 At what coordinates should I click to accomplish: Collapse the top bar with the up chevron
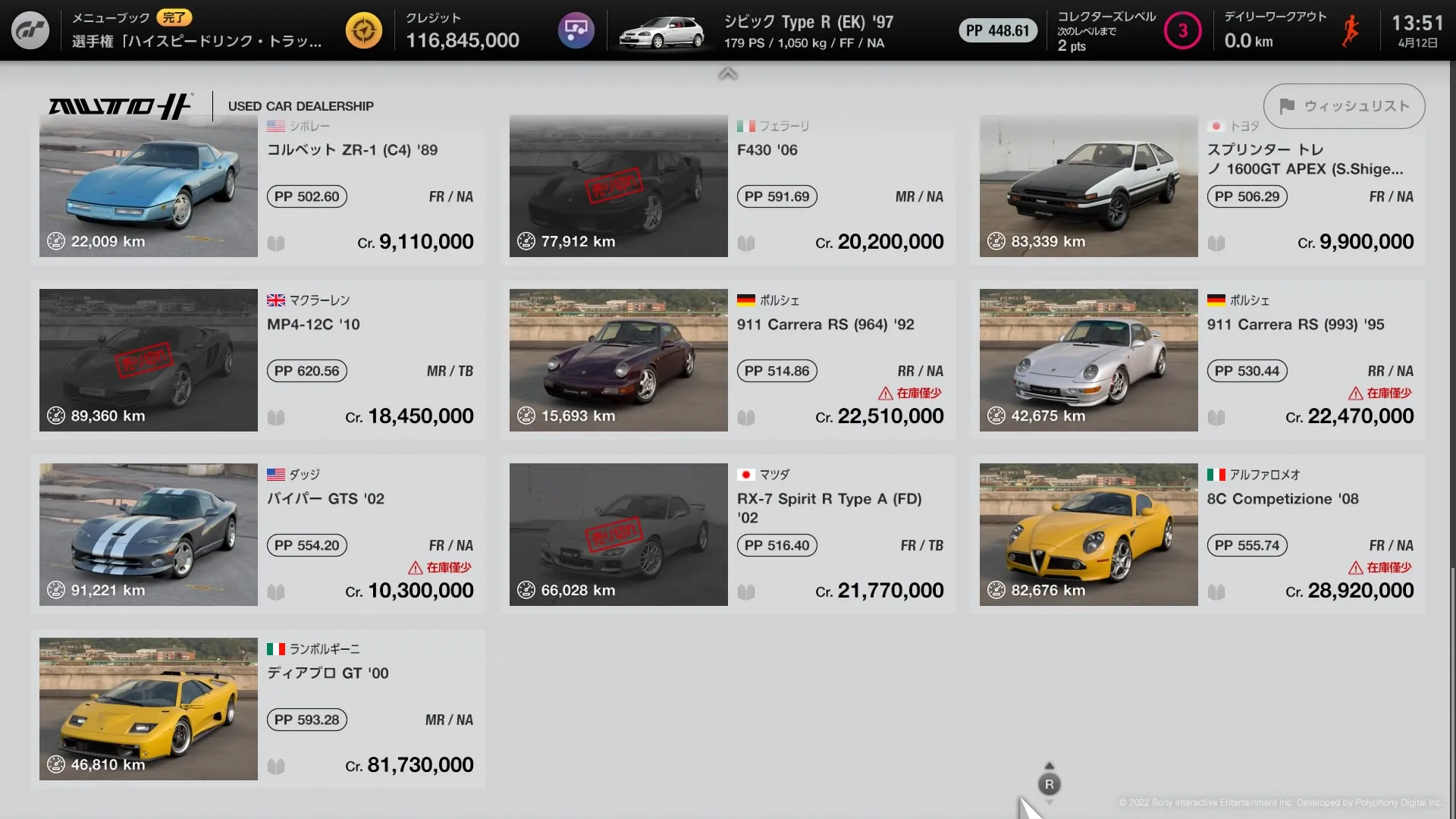[728, 74]
